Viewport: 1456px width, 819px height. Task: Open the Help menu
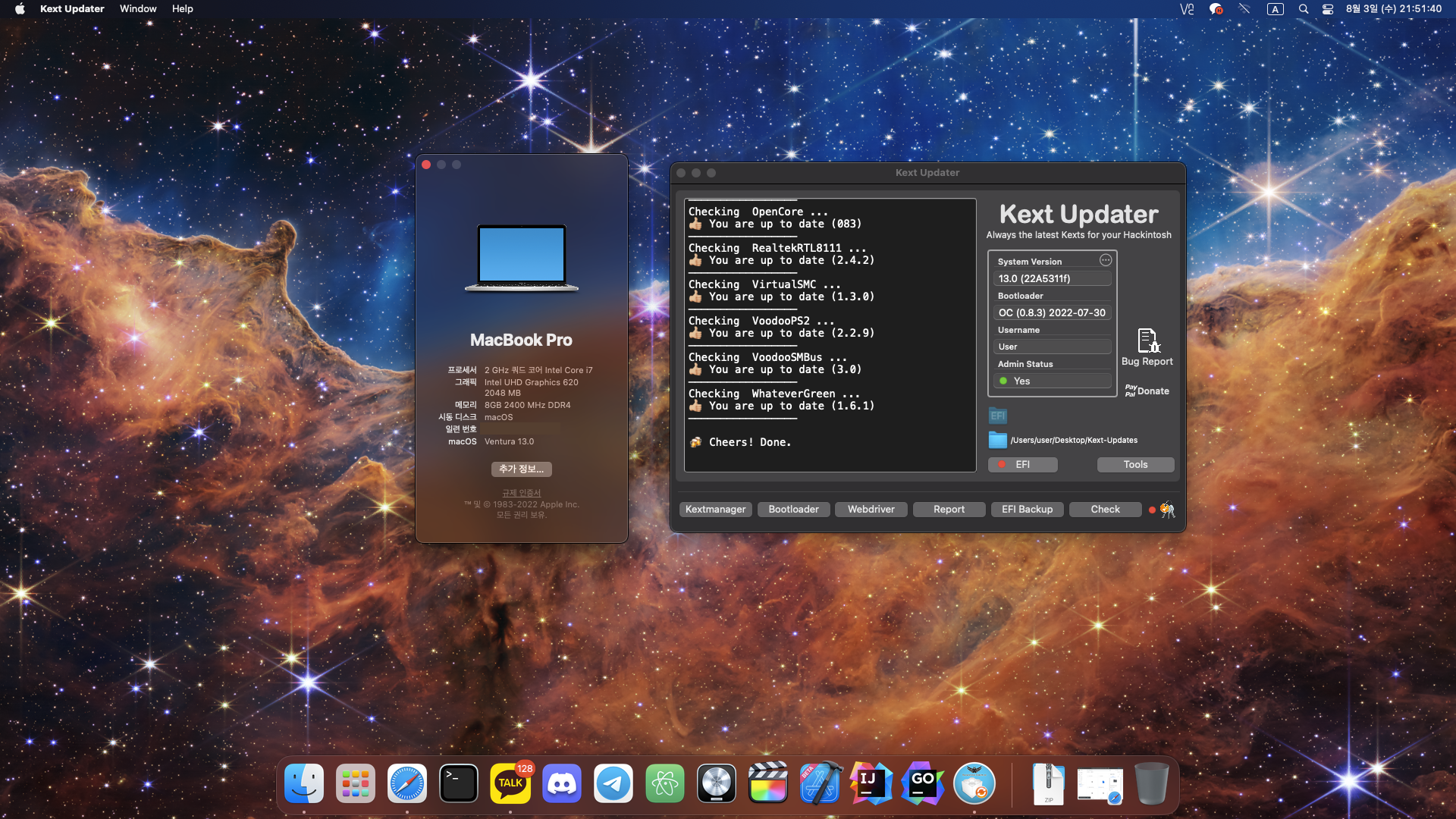(182, 9)
